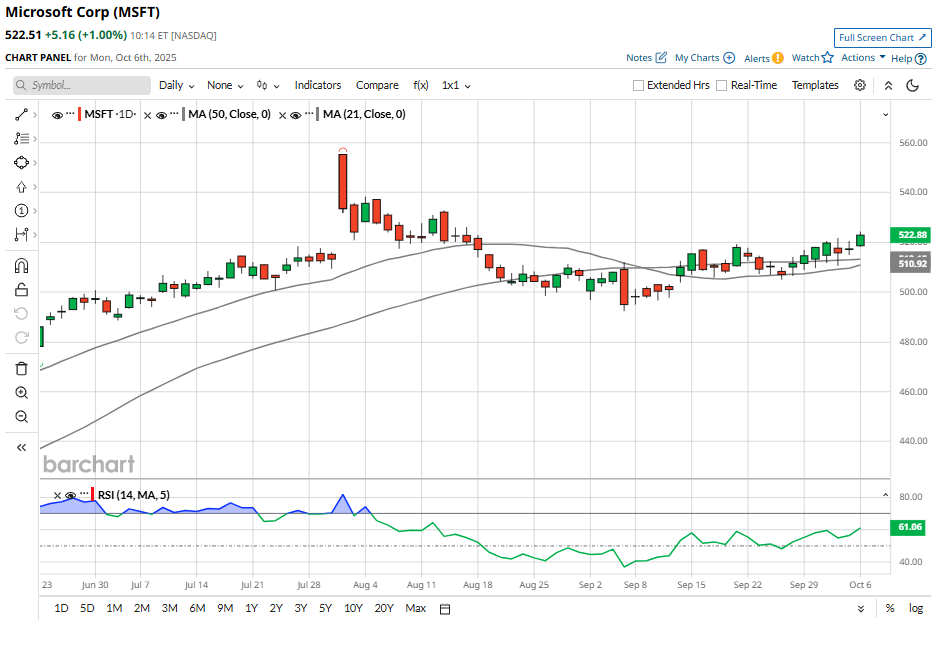Open the Actions dropdown menu
Screen dimensions: 941x647
tap(863, 58)
